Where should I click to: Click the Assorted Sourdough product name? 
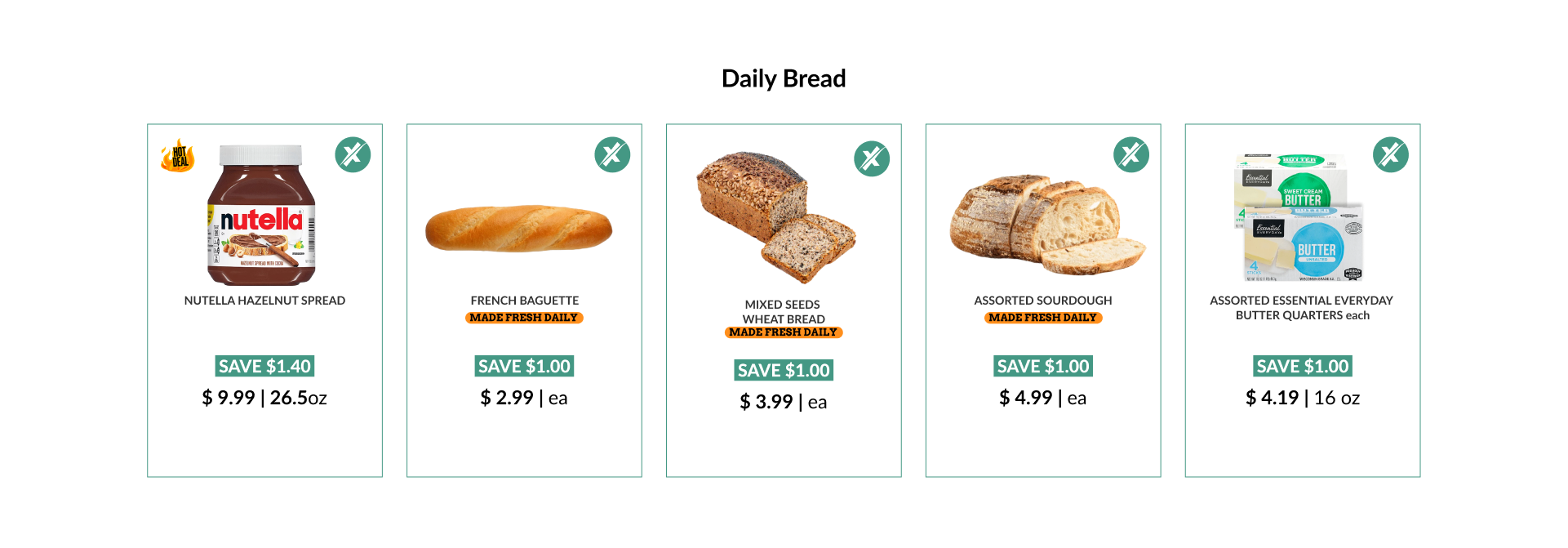(x=1043, y=301)
